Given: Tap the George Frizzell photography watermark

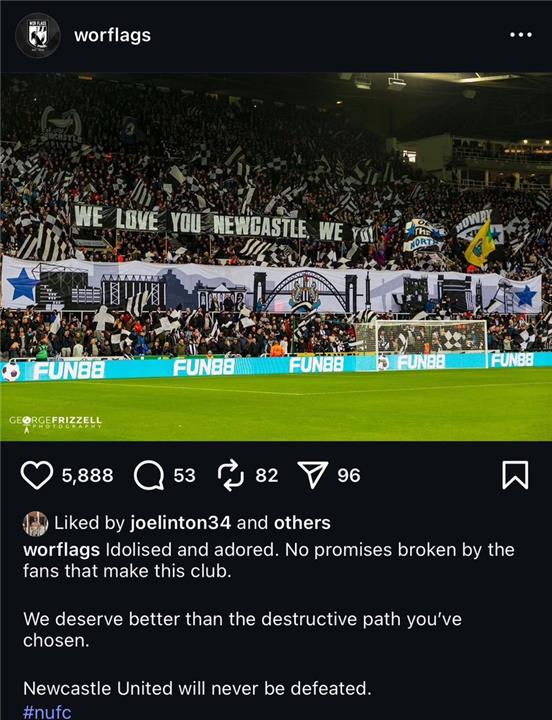Looking at the screenshot, I should point(56,422).
